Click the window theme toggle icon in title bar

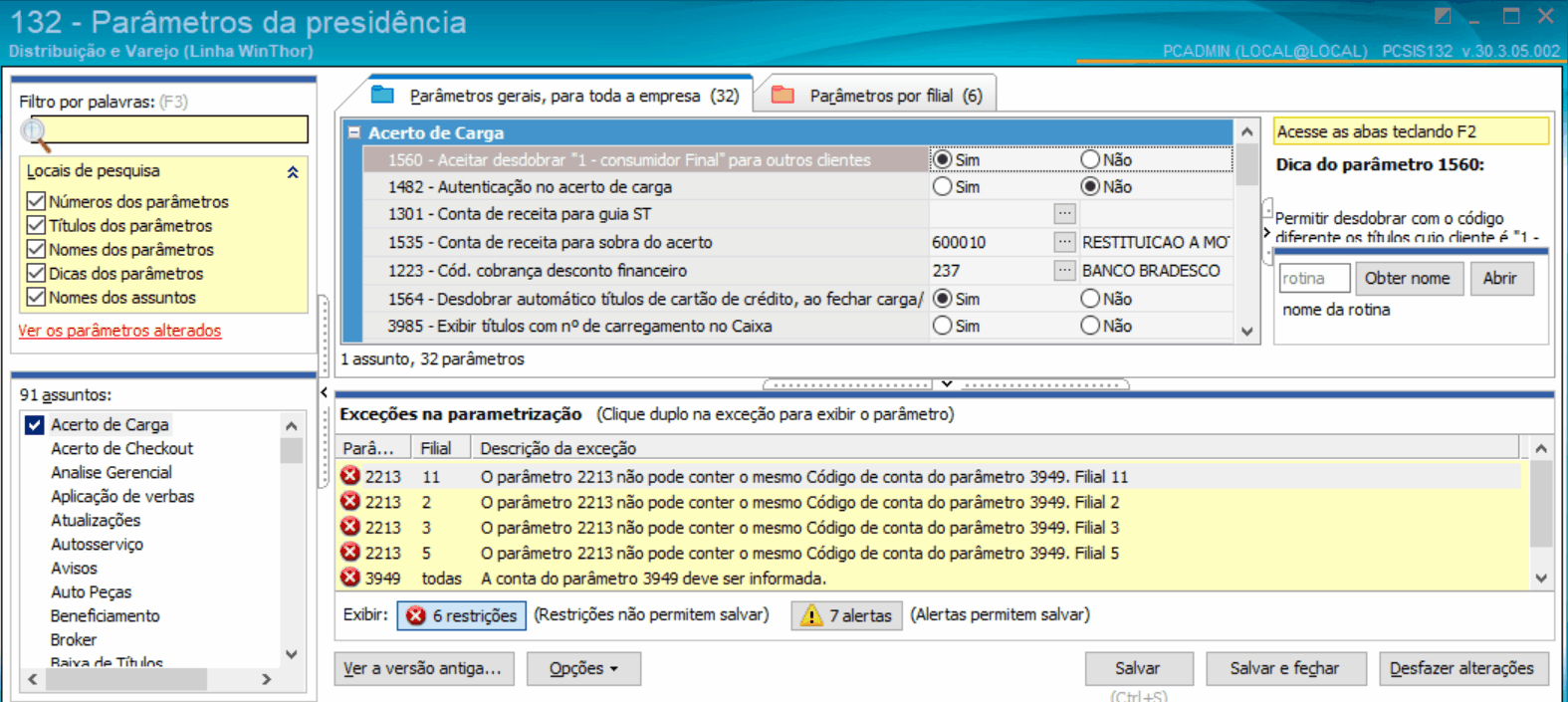click(x=1443, y=16)
